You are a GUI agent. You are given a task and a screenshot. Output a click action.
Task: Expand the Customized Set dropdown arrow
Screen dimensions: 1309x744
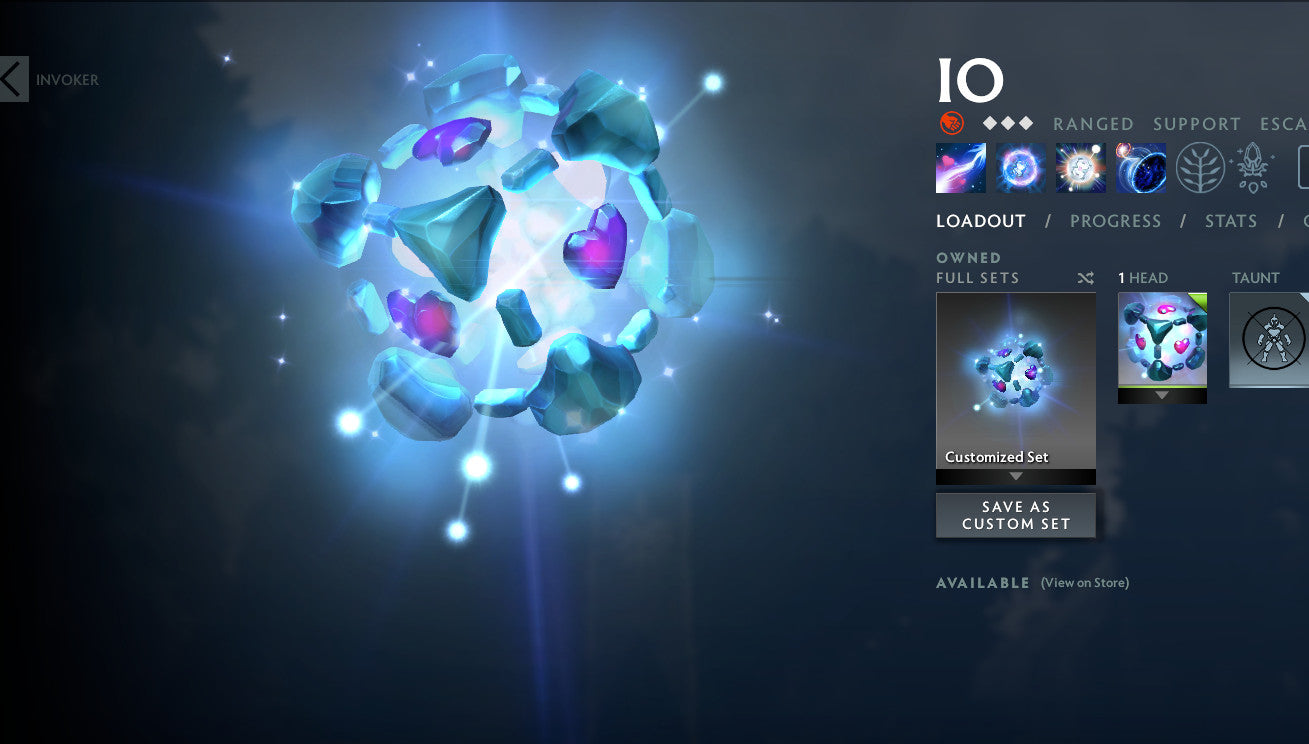click(1016, 477)
